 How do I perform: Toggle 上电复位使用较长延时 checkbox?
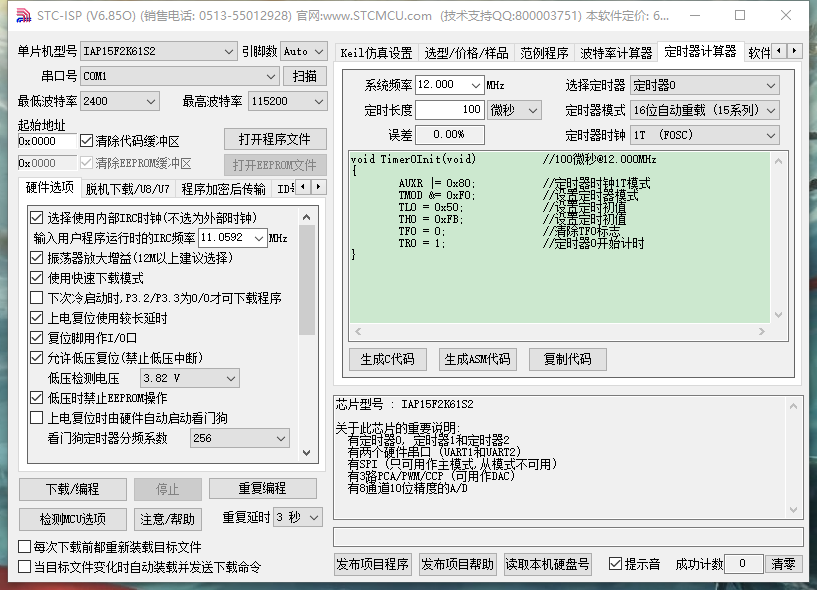[x=36, y=317]
